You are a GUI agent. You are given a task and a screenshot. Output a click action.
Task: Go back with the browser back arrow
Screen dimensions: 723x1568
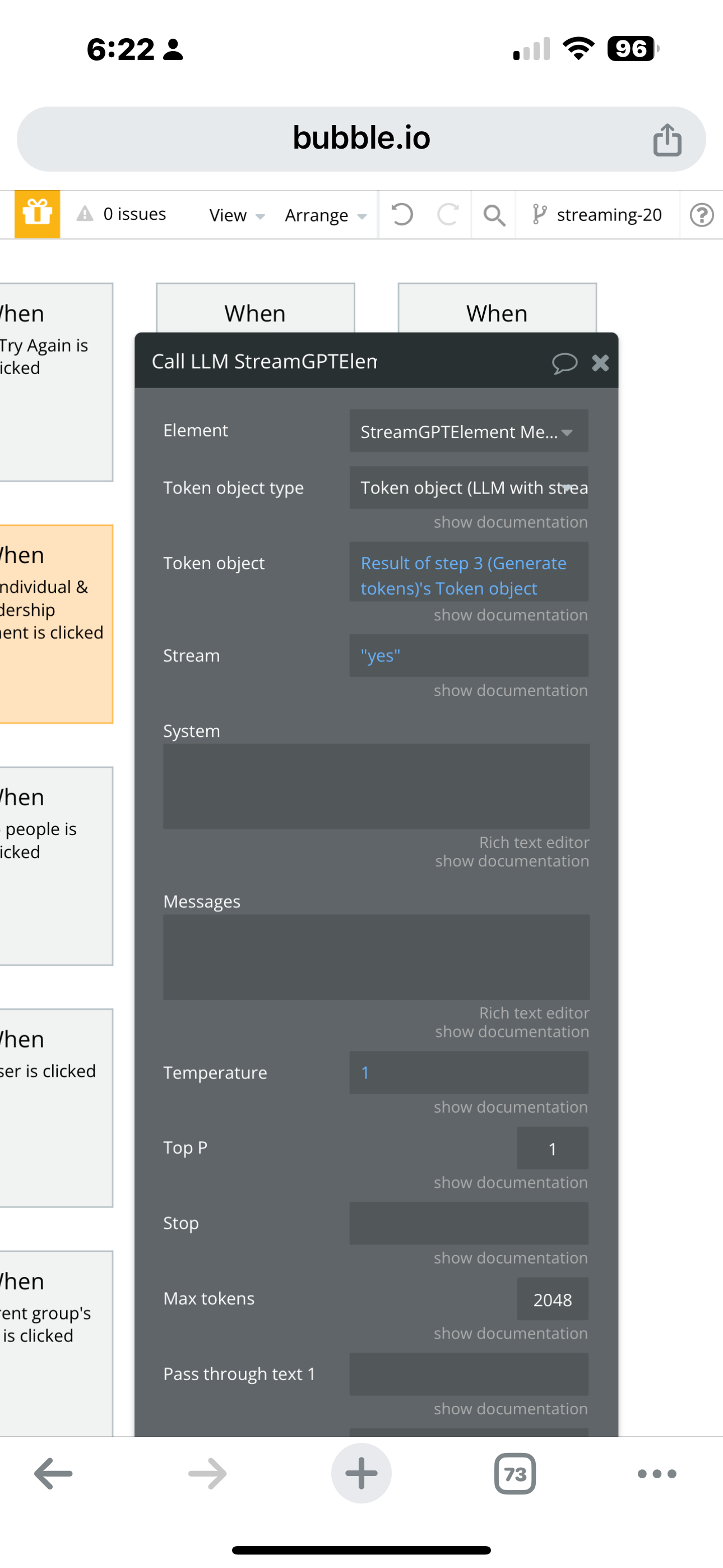pos(54,1474)
